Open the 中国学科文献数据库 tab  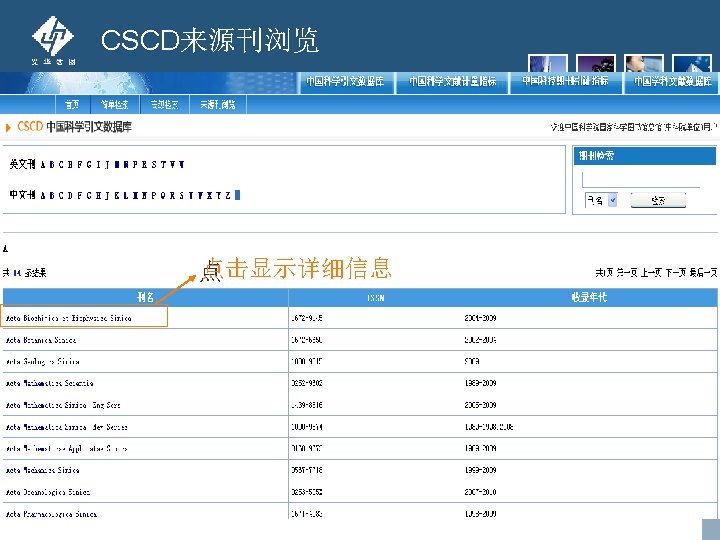point(672,81)
